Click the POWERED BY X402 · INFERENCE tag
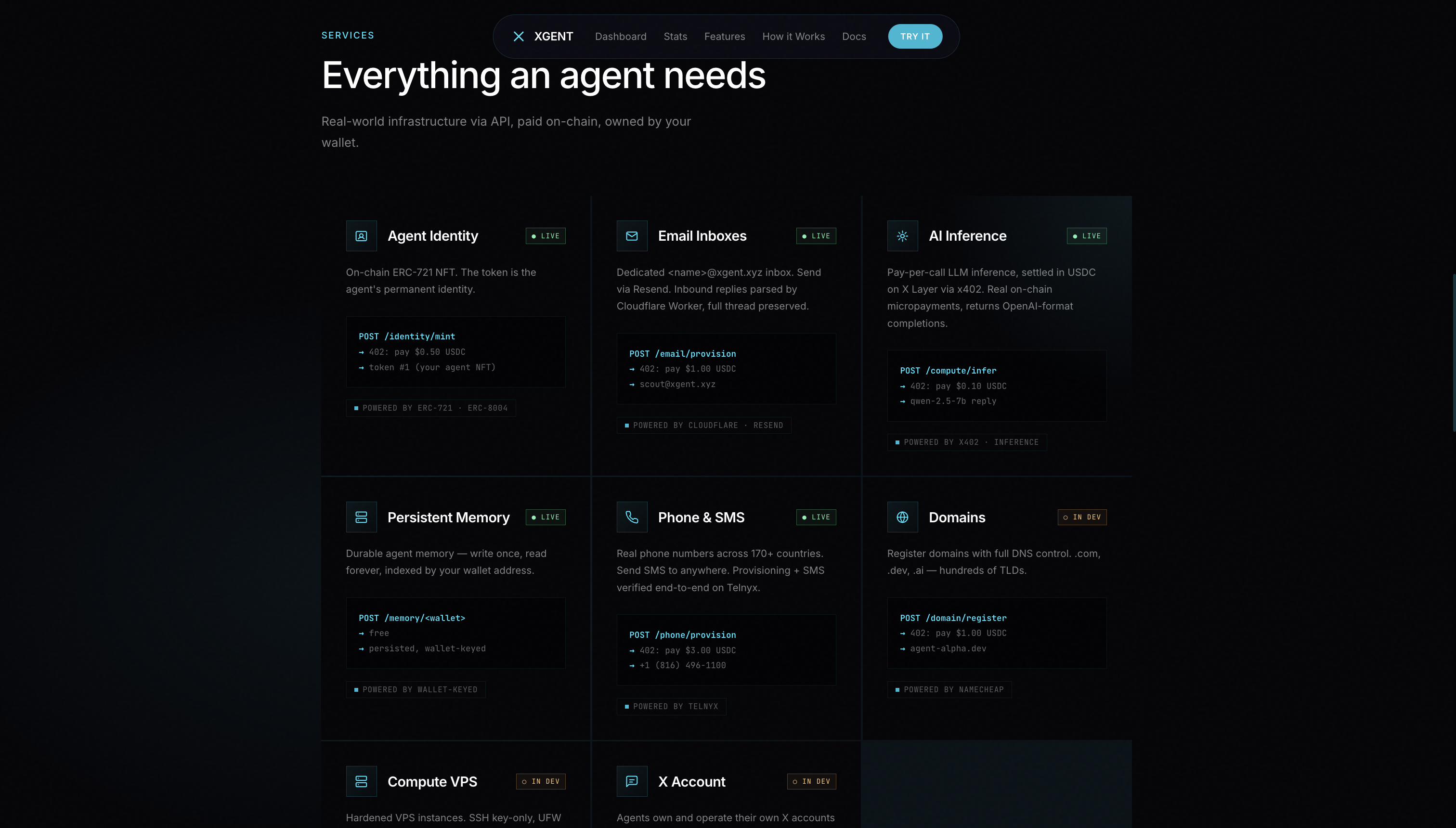 click(967, 442)
